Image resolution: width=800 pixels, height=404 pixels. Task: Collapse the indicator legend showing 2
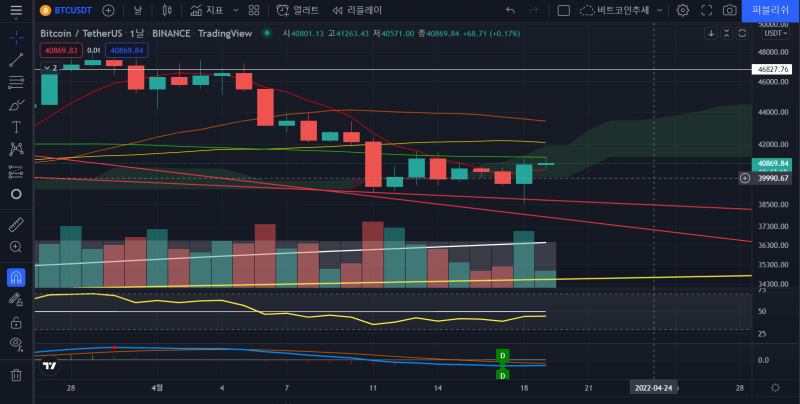50,68
